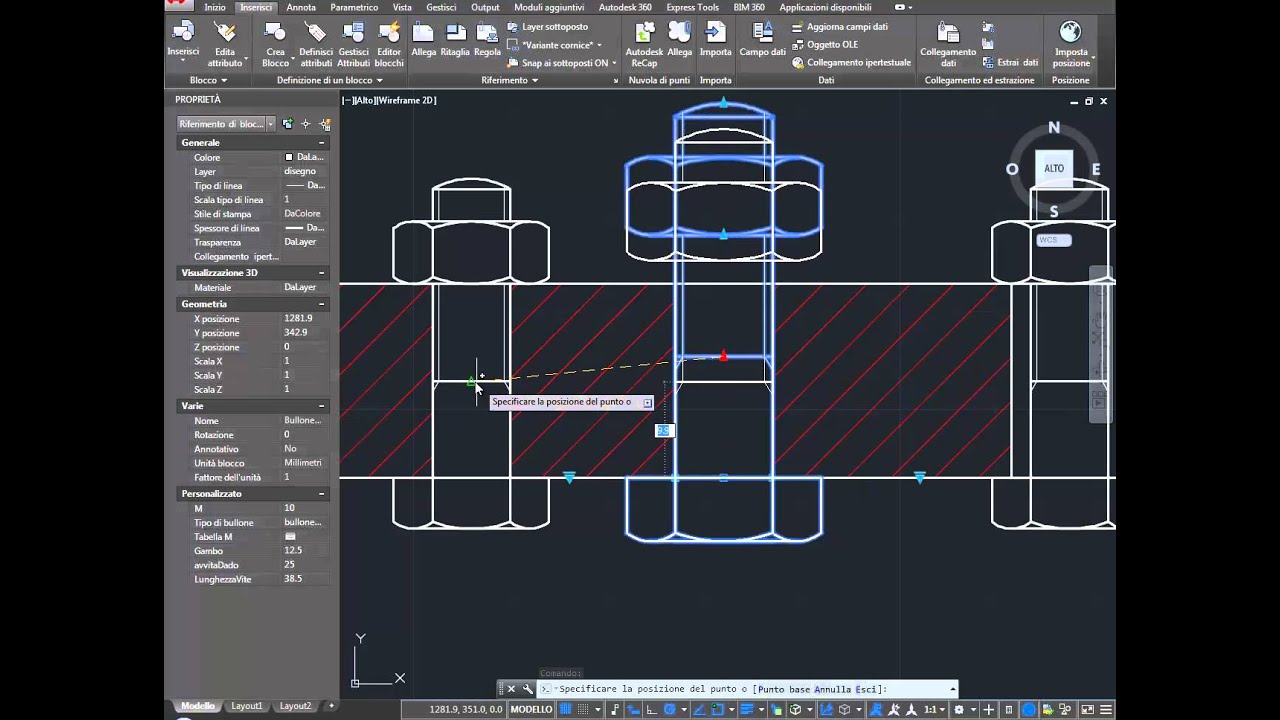
Task: Toggle snap mode in the status bar
Action: pyautogui.click(x=583, y=710)
